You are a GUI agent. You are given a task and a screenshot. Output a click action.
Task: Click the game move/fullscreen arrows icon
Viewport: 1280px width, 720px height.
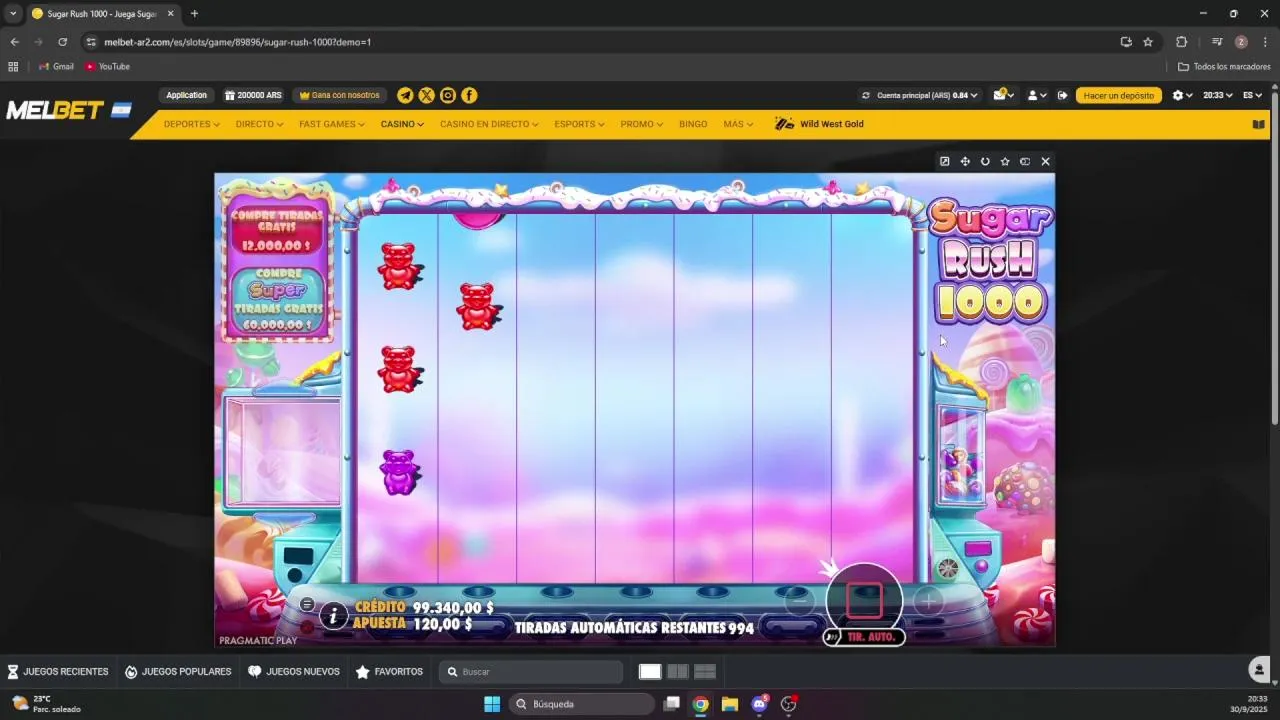coord(965,161)
